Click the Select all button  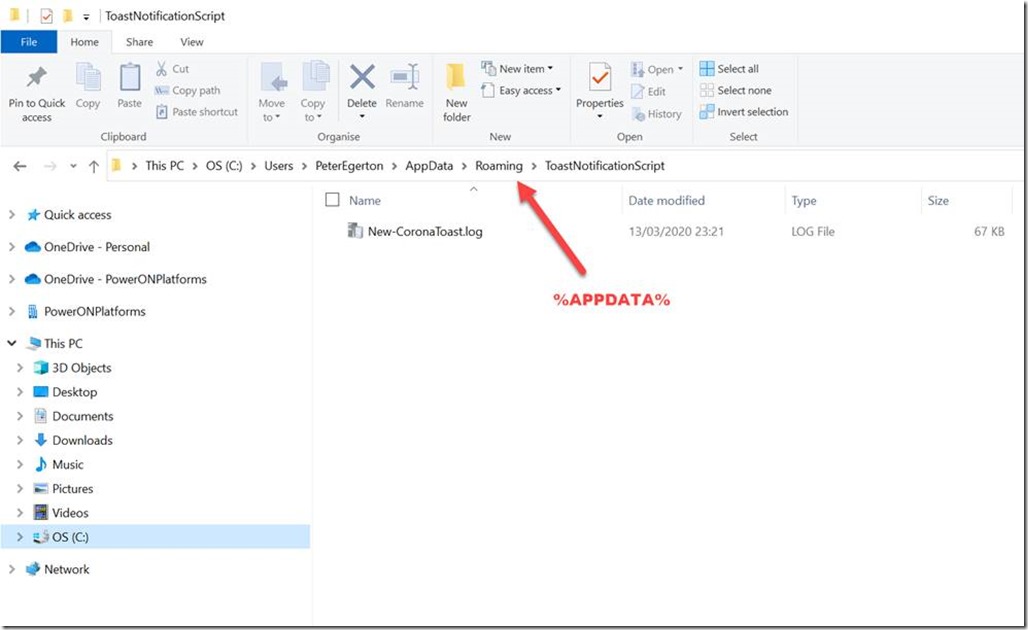(x=730, y=69)
